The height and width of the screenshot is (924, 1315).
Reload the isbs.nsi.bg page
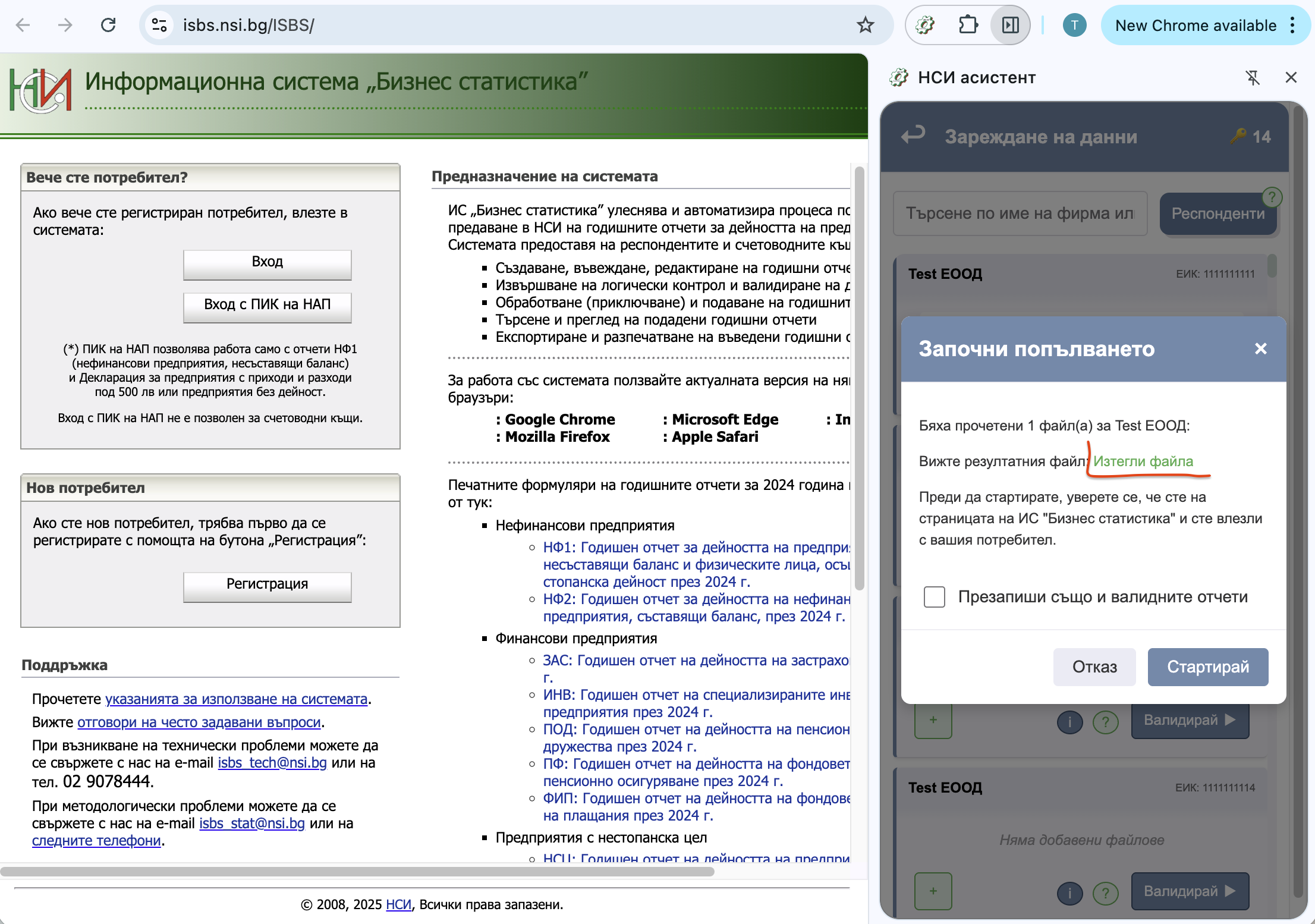(x=108, y=25)
